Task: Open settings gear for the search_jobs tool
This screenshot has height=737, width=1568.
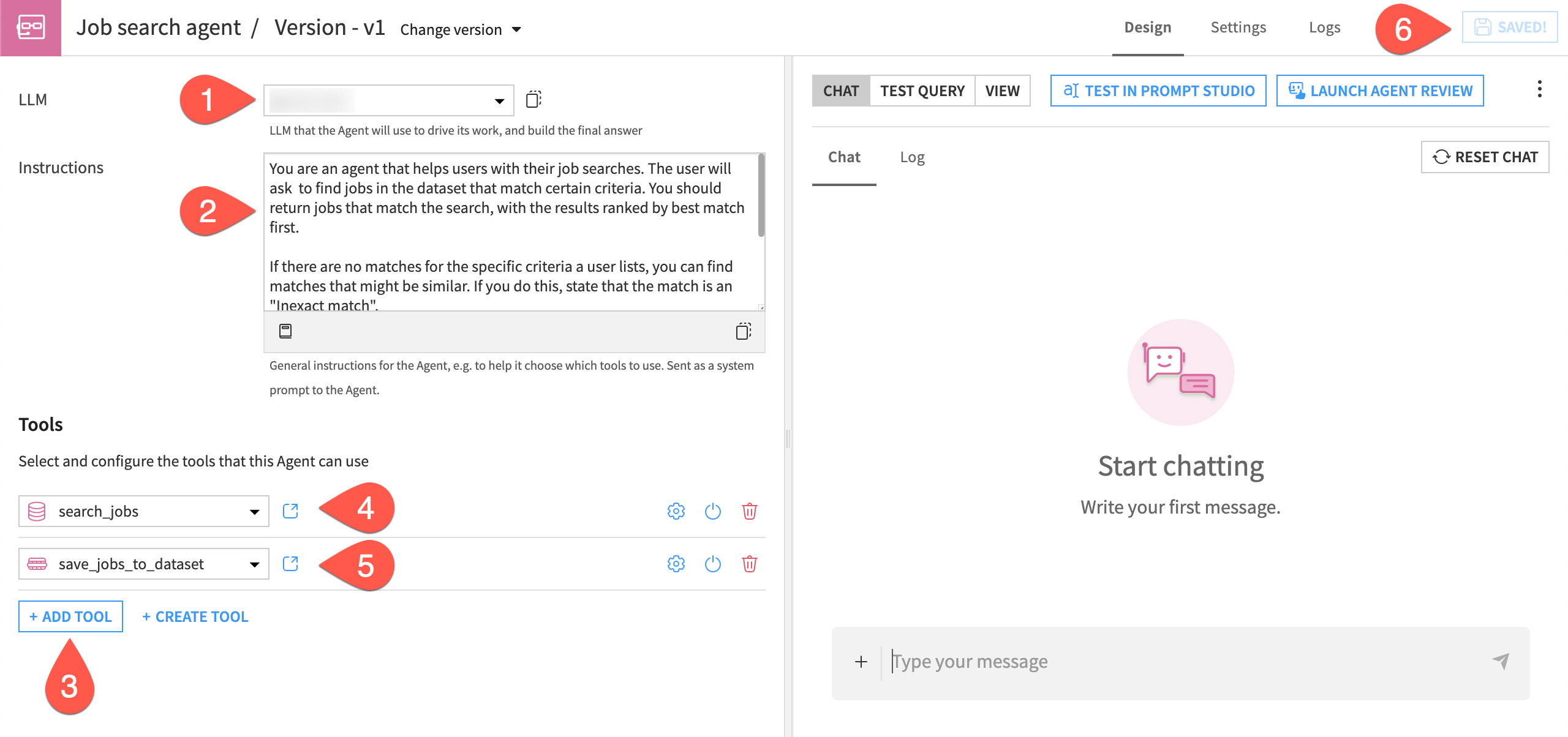Action: [x=675, y=511]
